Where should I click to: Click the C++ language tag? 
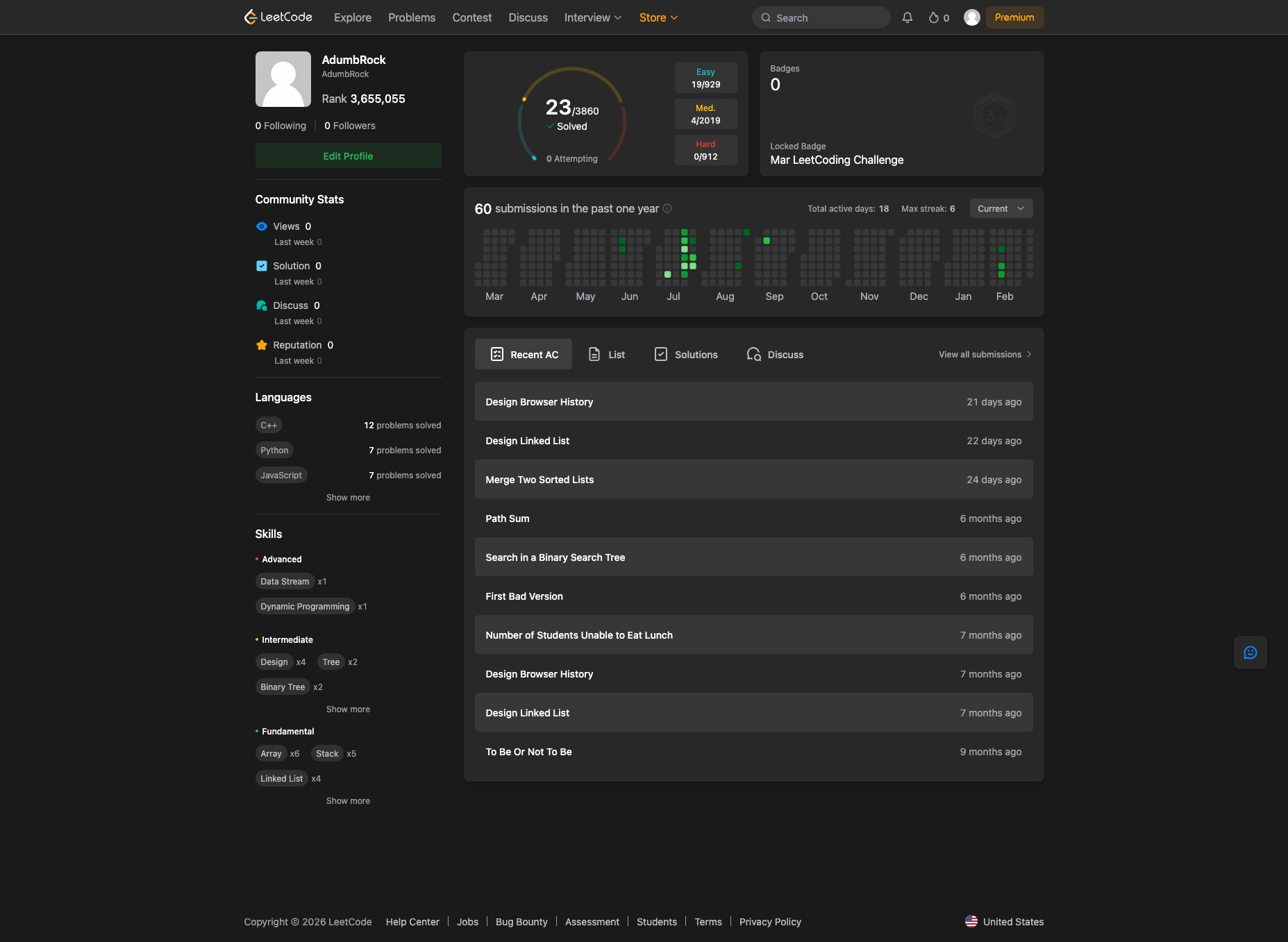point(269,426)
